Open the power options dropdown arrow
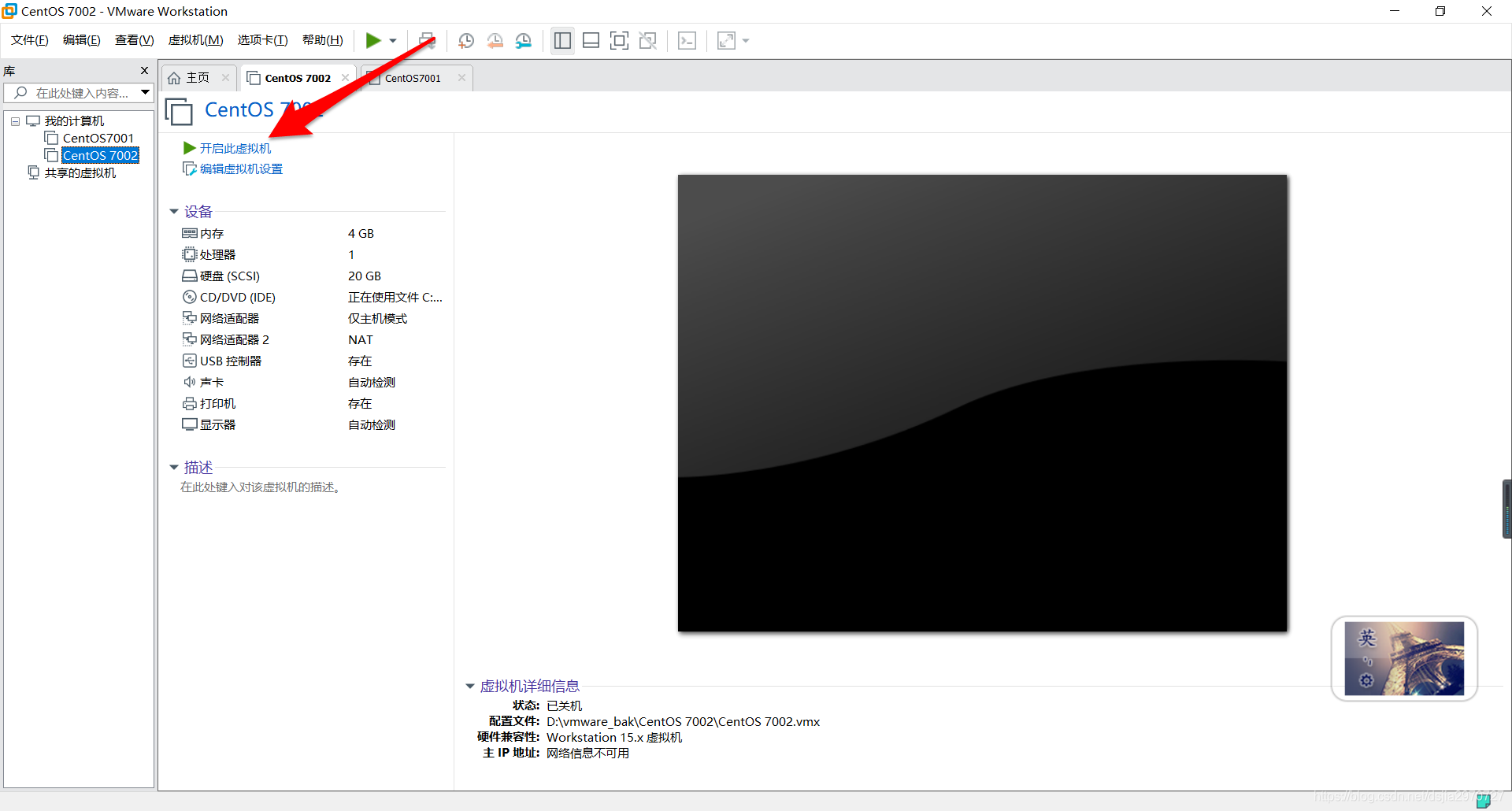 tap(393, 41)
